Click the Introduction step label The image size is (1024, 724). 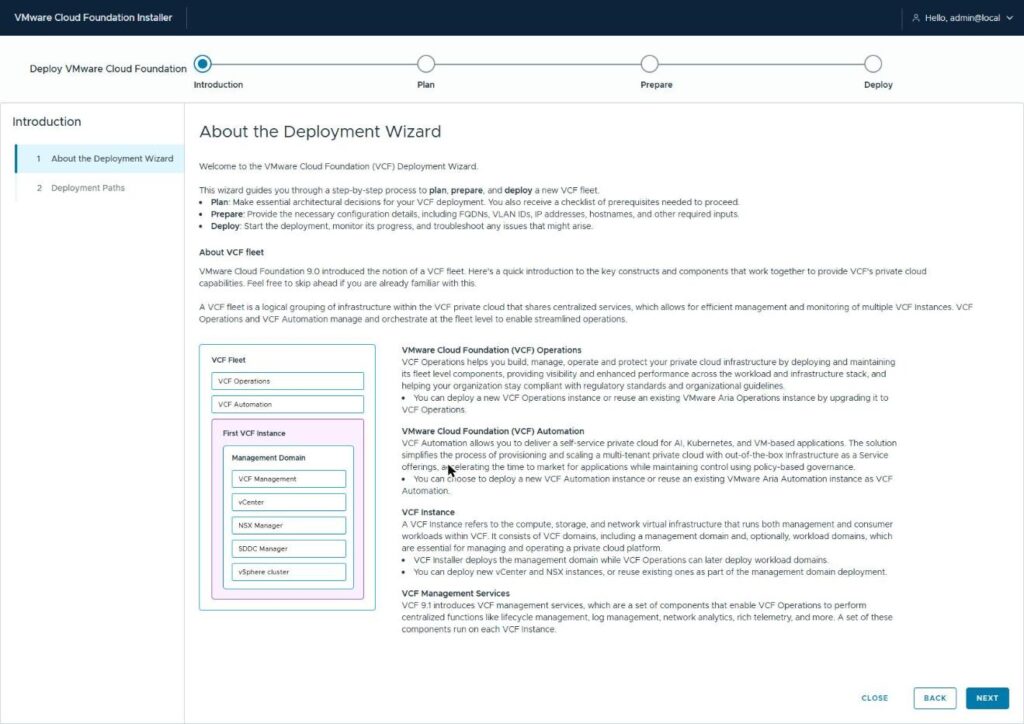[x=218, y=85]
